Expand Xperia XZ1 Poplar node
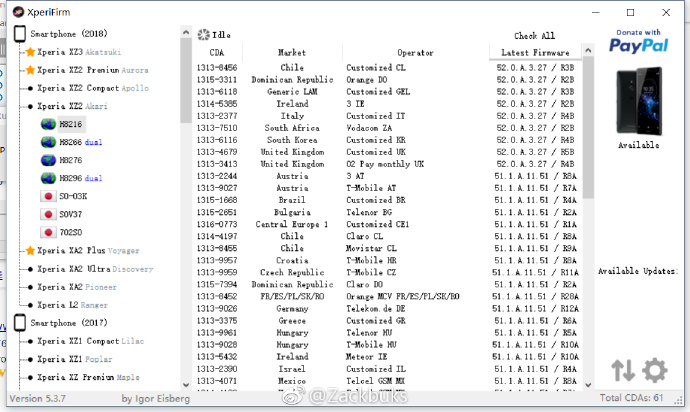 [74, 359]
